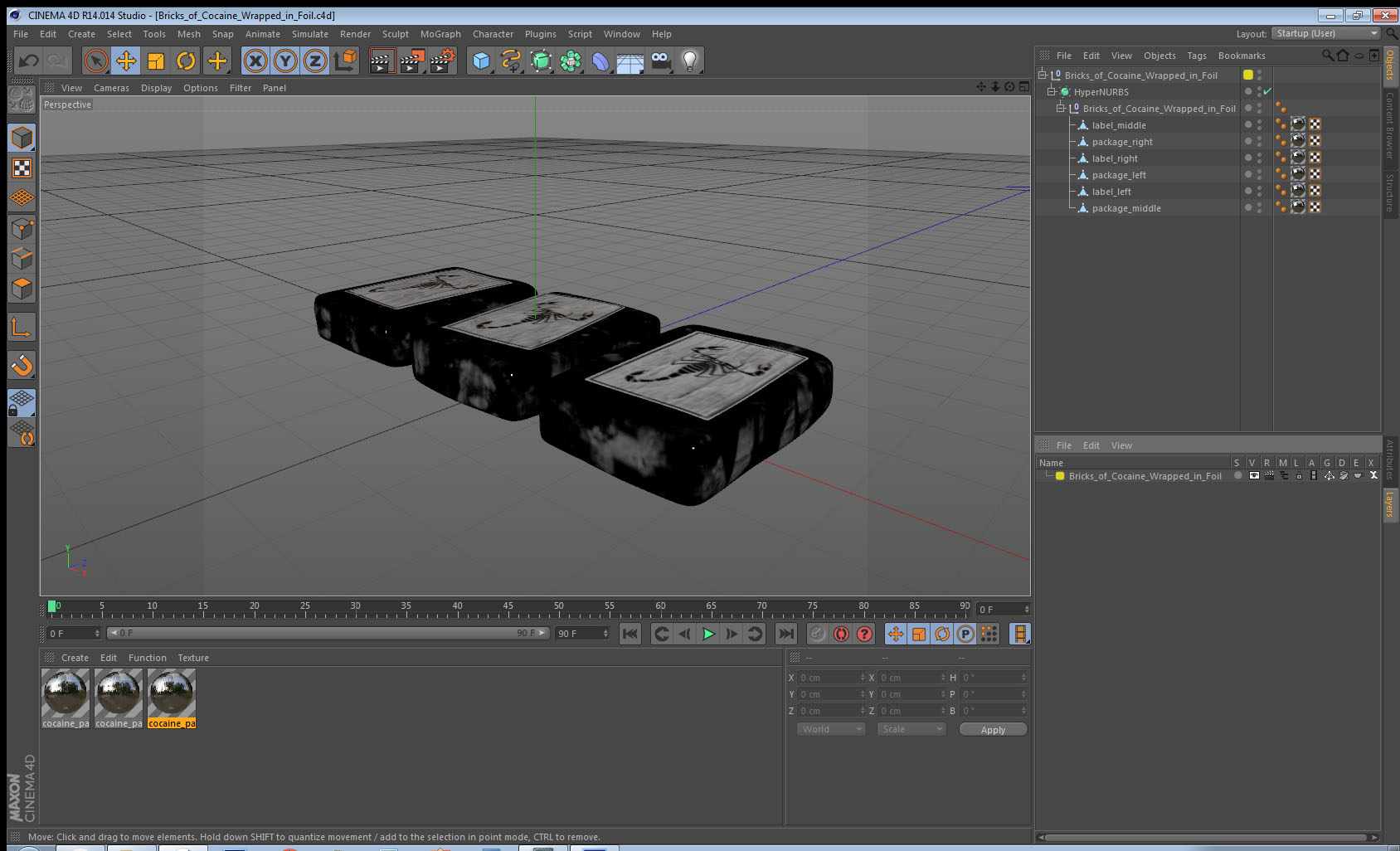
Task: Add a Floor environment object
Action: (x=630, y=61)
